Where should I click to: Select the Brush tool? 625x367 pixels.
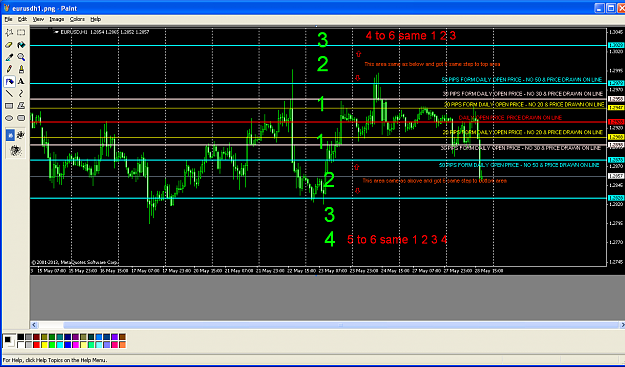[x=21, y=69]
